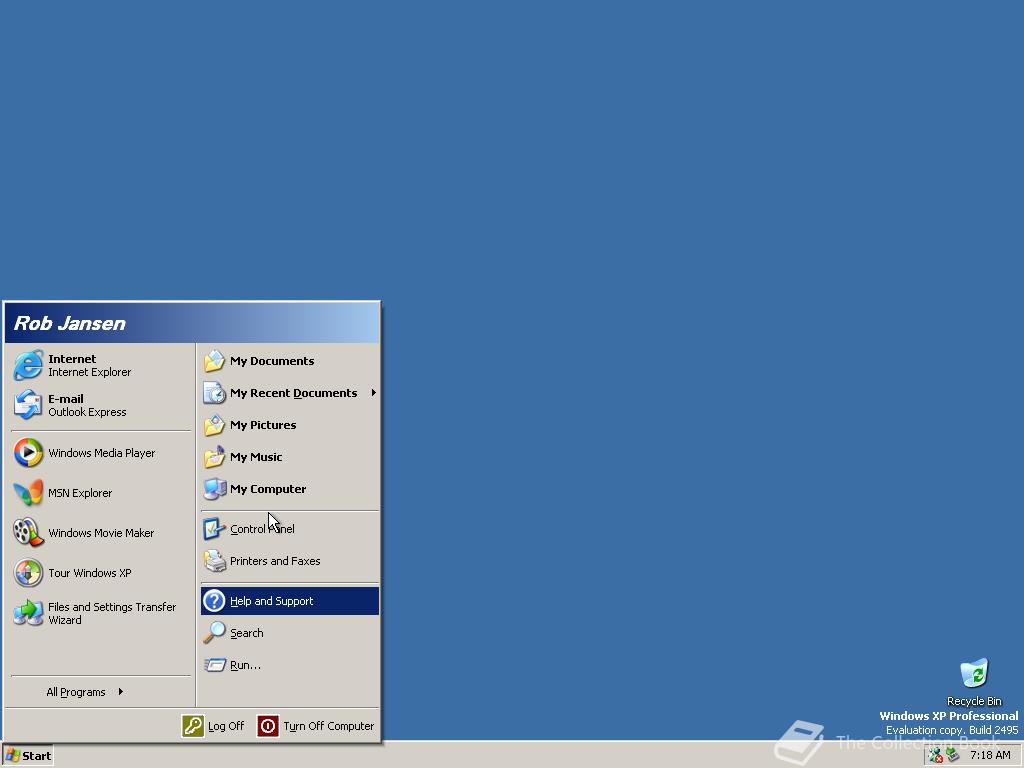
Task: Click the Log Off label
Action: click(x=225, y=726)
